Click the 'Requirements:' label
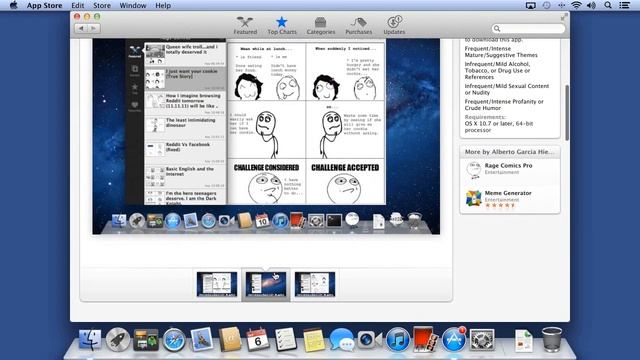Screen dimensions: 640x360 click(x=484, y=117)
